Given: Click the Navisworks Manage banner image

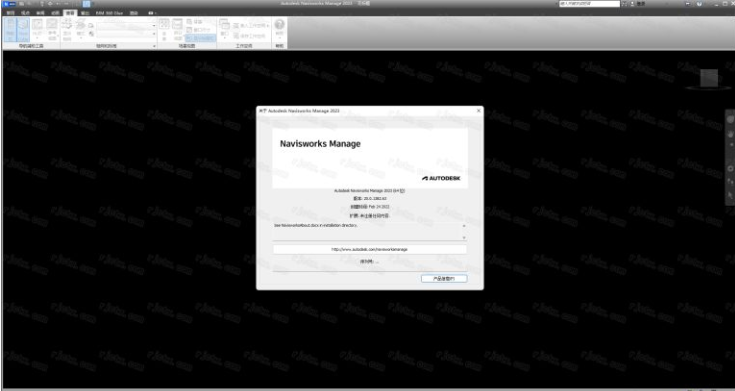Looking at the screenshot, I should [x=370, y=158].
